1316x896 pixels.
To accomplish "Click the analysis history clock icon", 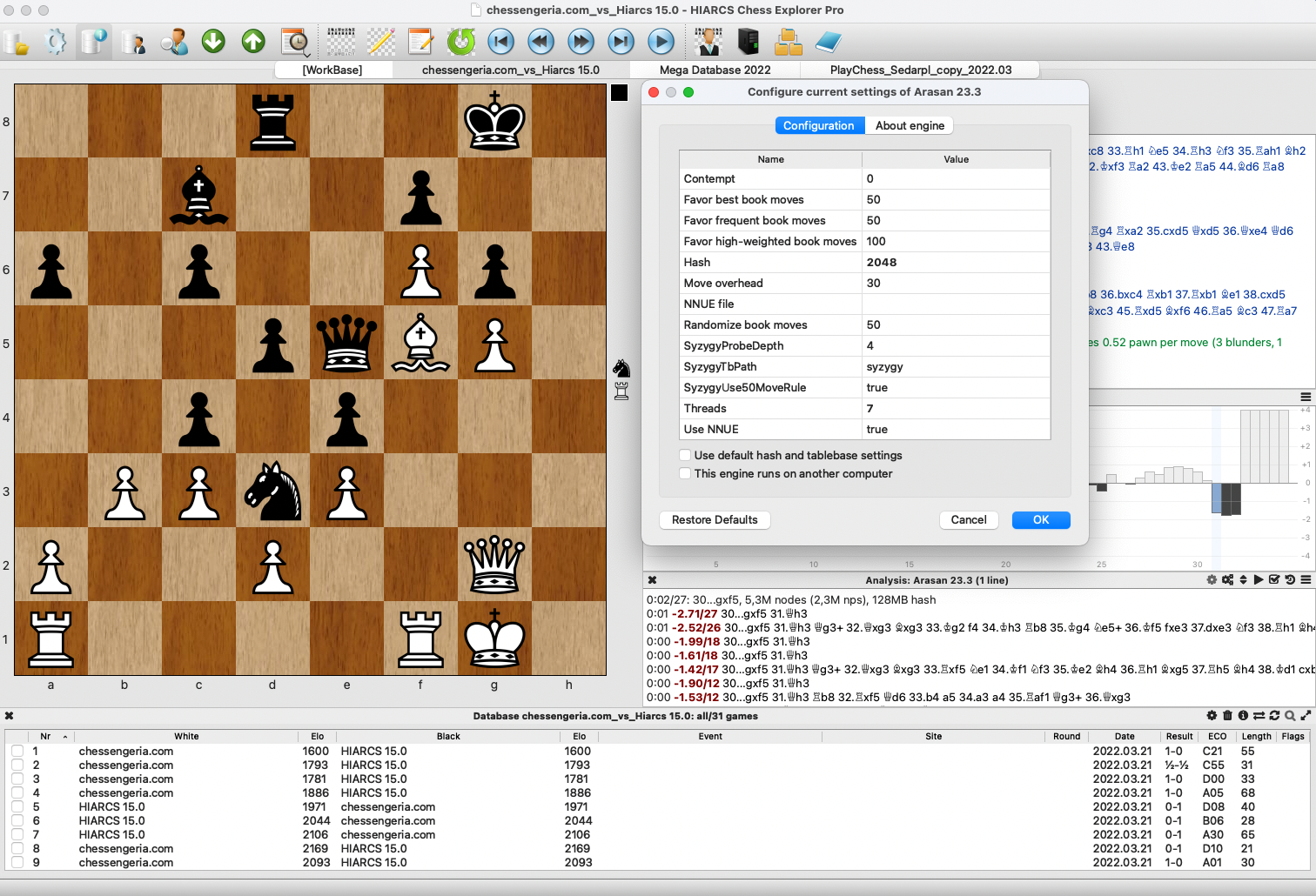I will [1290, 580].
